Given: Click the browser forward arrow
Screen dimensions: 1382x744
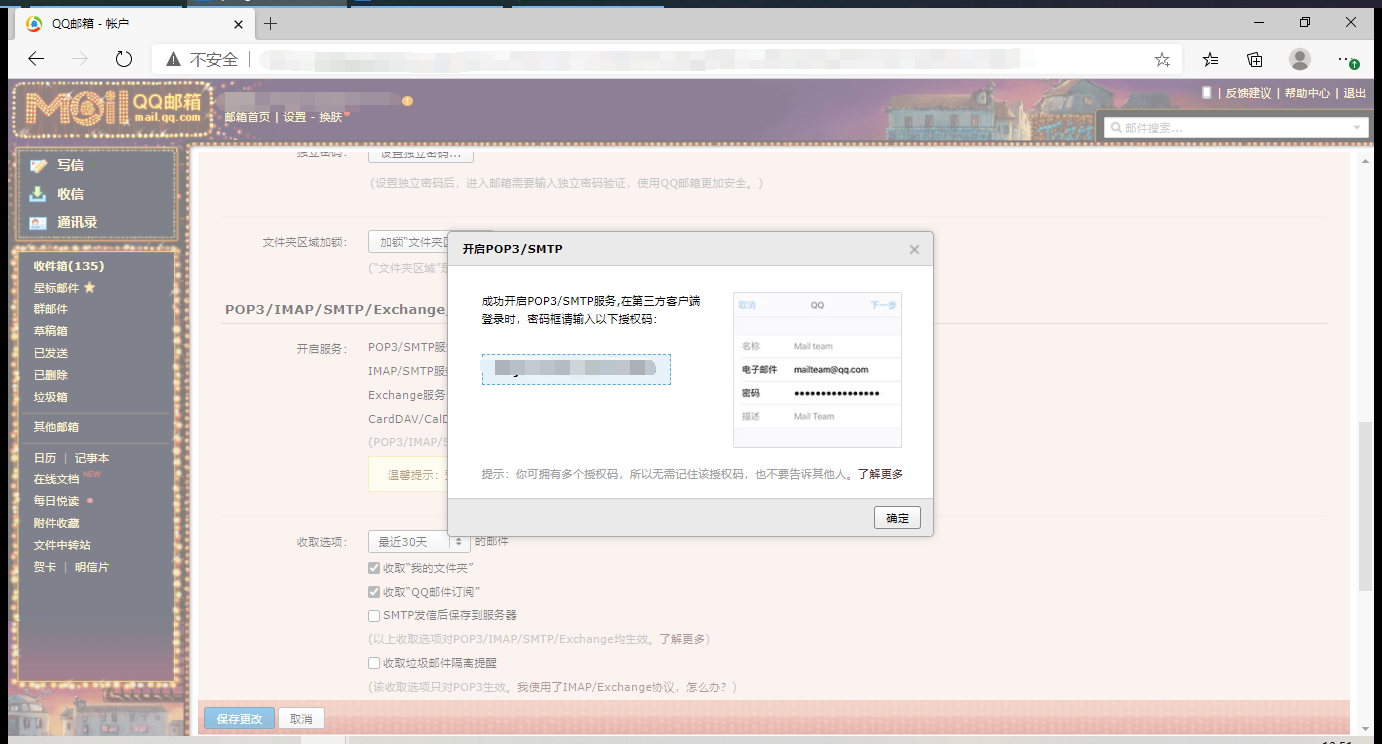Looking at the screenshot, I should pyautogui.click(x=80, y=59).
